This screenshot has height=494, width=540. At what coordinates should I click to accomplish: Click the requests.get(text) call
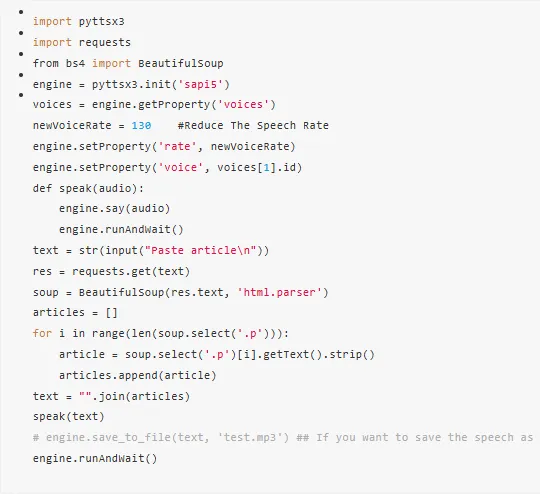tap(131, 271)
